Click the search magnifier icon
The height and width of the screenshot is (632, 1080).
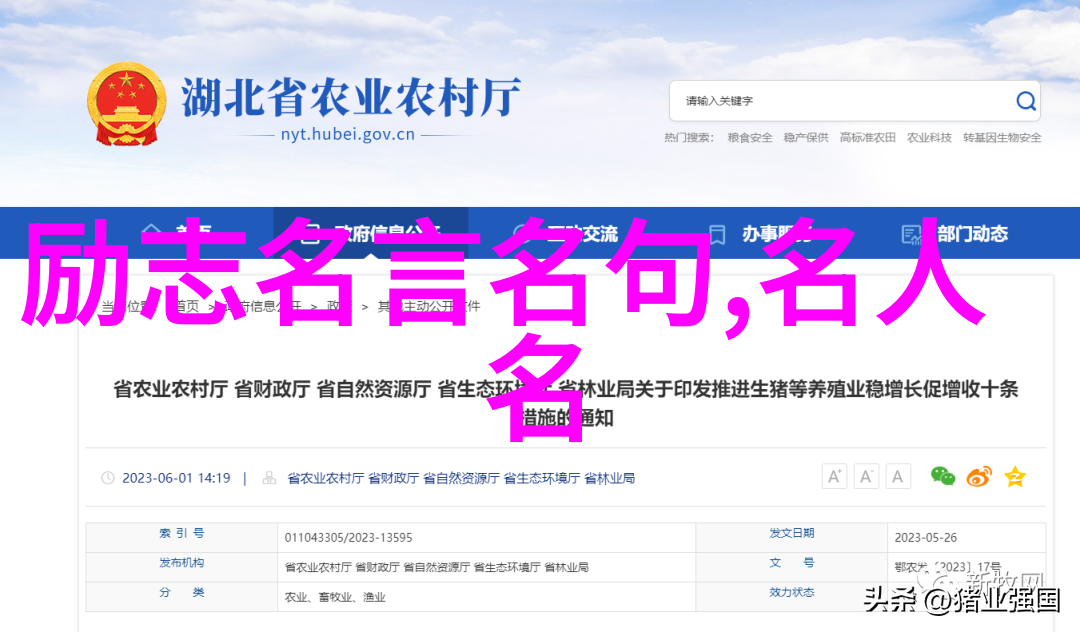tap(1026, 101)
